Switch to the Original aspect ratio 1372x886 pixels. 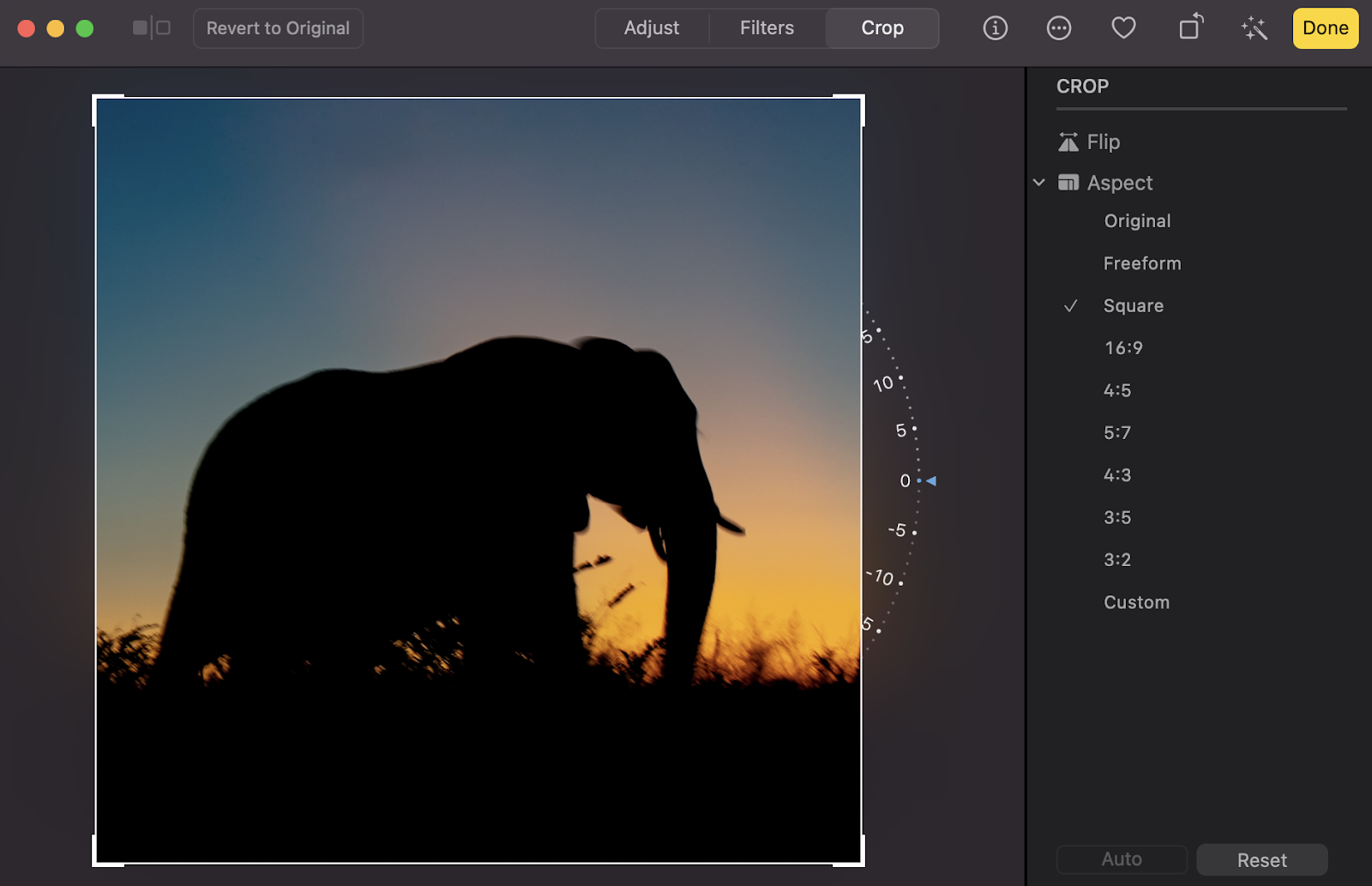tap(1136, 220)
